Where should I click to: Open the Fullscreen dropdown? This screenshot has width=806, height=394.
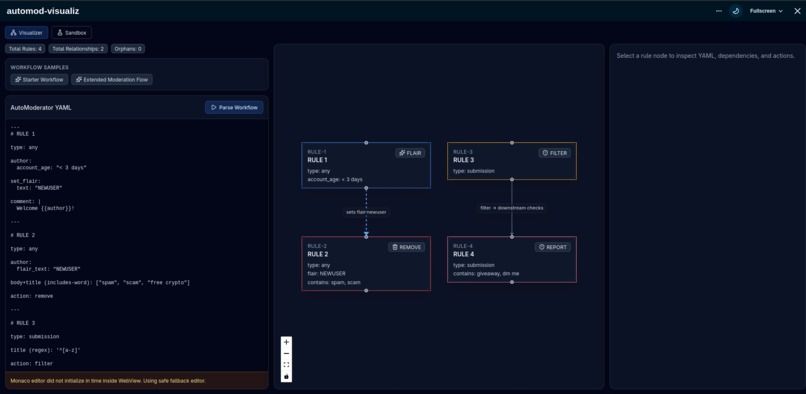(x=766, y=11)
